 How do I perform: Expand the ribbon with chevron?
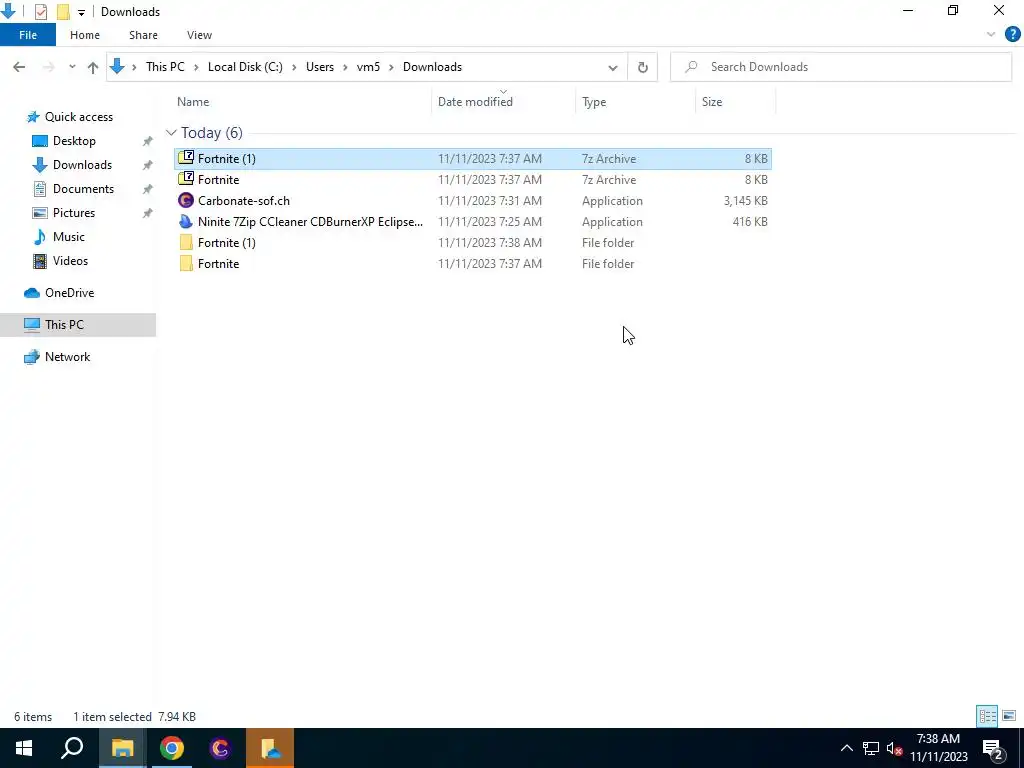tap(991, 35)
